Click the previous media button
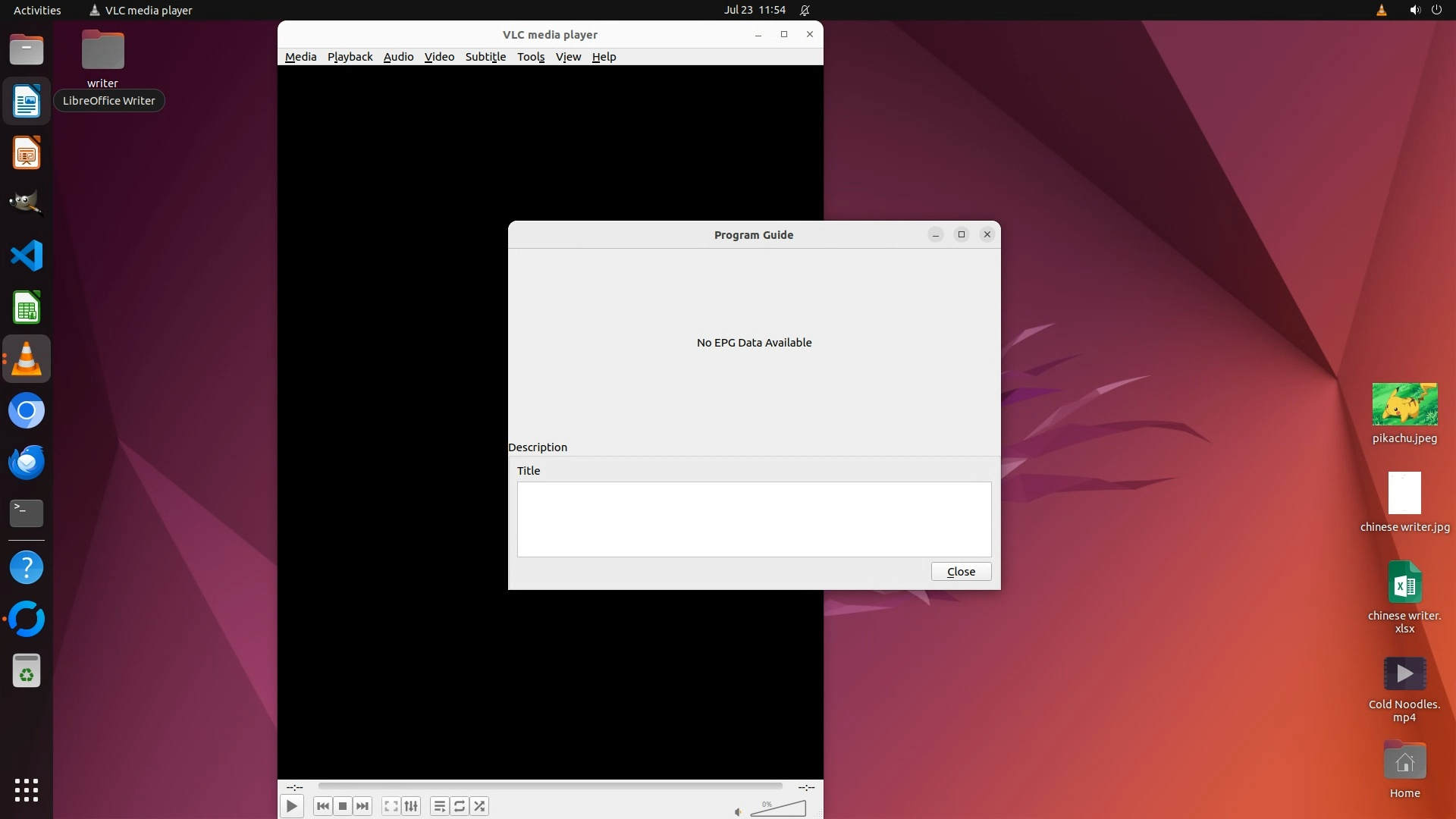1456x819 pixels. 322,806
